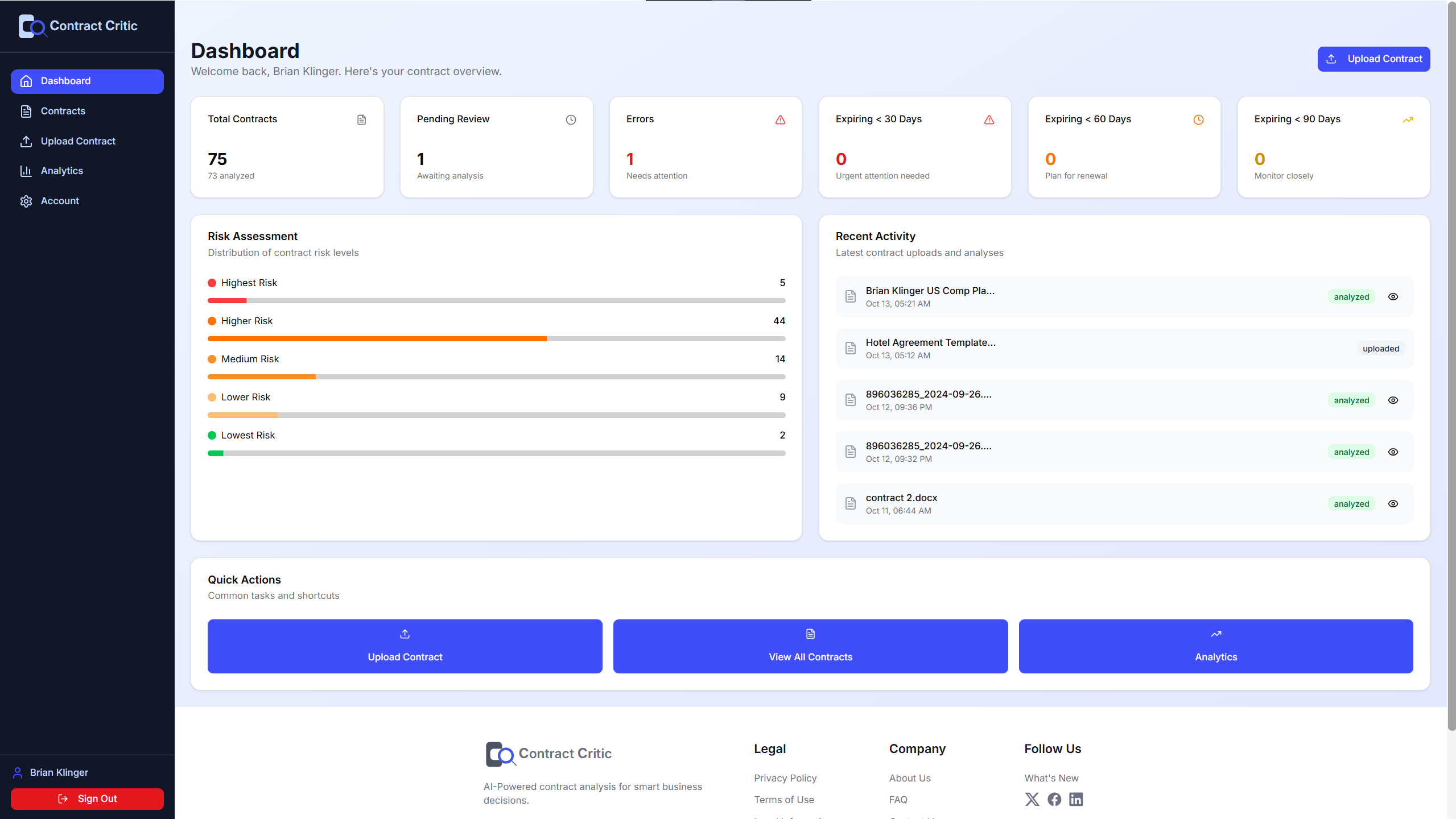This screenshot has height=819, width=1456.
Task: Click the LinkedIn icon in the footer
Action: [x=1076, y=799]
